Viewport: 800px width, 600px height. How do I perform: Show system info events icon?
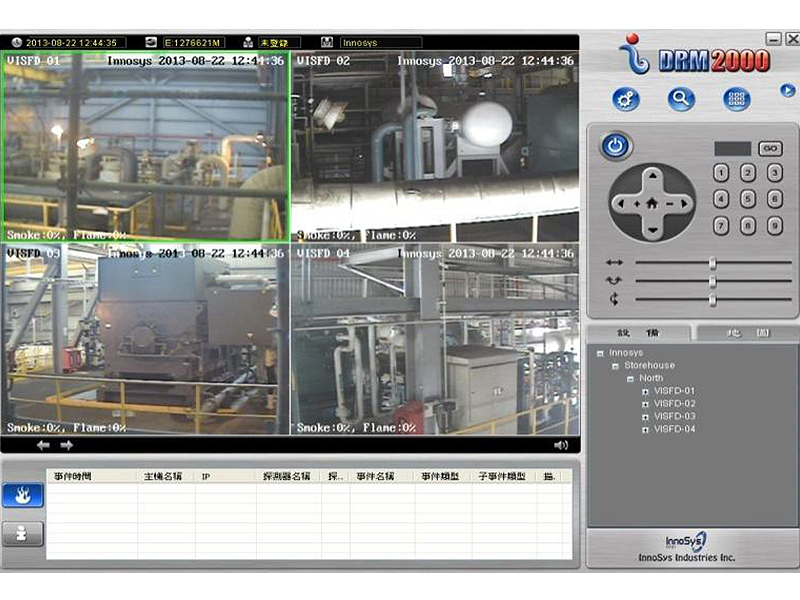tap(22, 534)
